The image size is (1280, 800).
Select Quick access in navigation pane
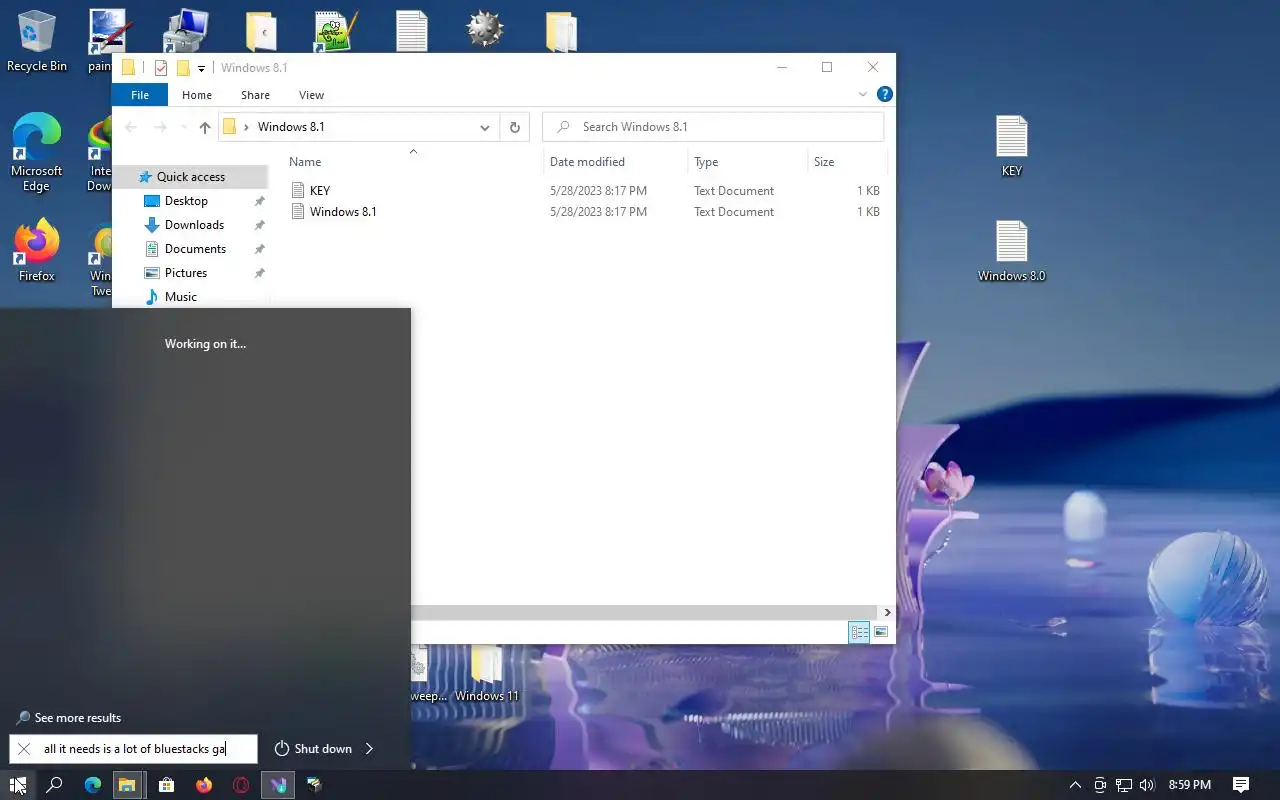pyautogui.click(x=190, y=177)
